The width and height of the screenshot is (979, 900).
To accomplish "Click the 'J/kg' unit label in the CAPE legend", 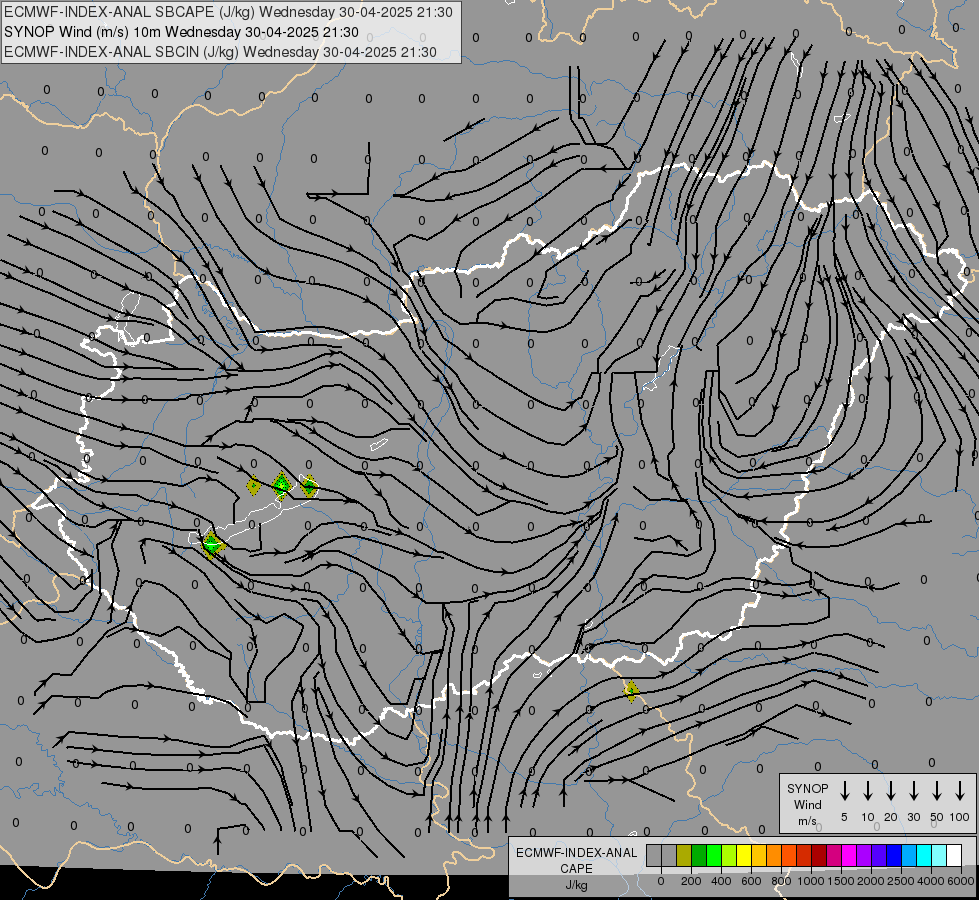I will 576,885.
